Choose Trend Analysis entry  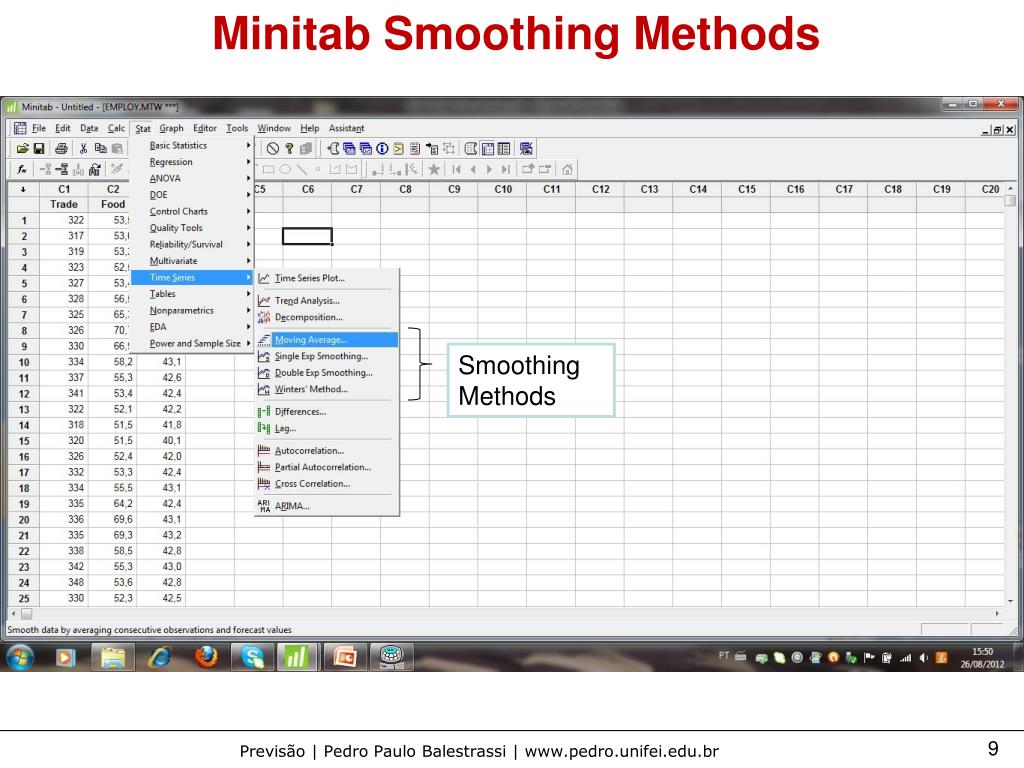click(327, 301)
